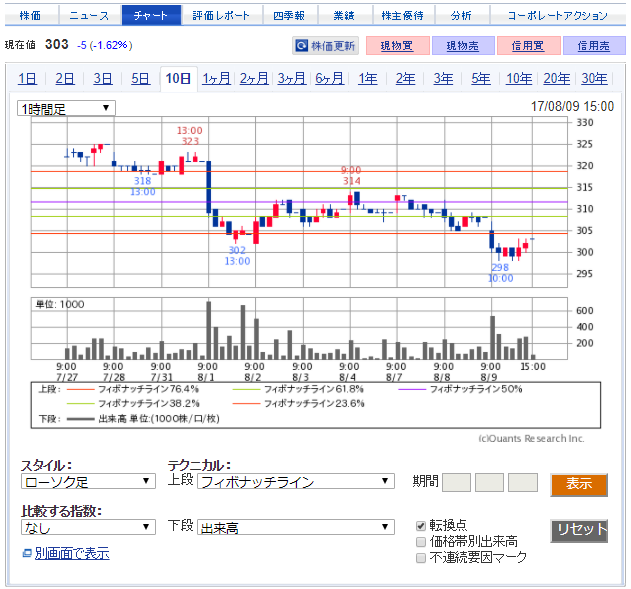
Task: Select the 3ヶ月 chart range
Action: (x=292, y=78)
